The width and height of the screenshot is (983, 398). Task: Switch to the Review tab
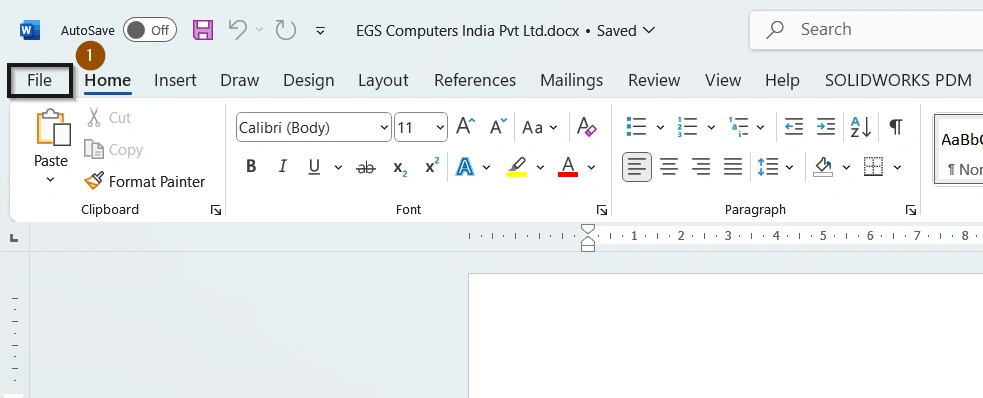[x=654, y=80]
